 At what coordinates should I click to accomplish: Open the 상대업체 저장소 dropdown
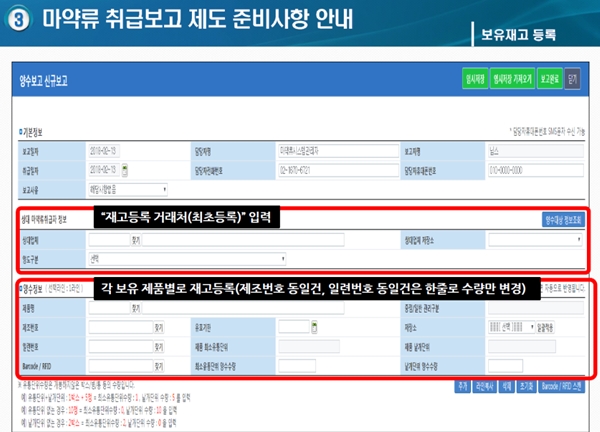click(x=534, y=240)
